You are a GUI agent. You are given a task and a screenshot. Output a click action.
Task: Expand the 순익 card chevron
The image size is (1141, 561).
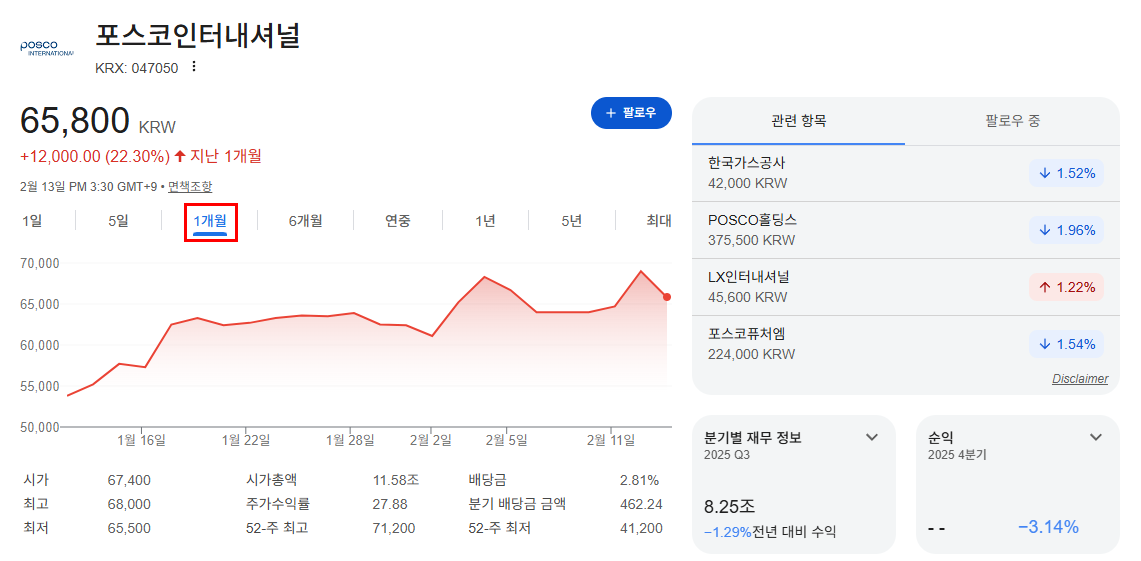pyautogui.click(x=1096, y=437)
